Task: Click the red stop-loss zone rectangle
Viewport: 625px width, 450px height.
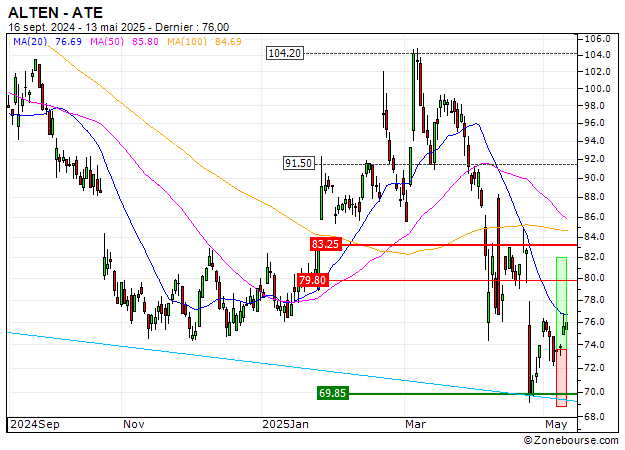Action: point(561,378)
